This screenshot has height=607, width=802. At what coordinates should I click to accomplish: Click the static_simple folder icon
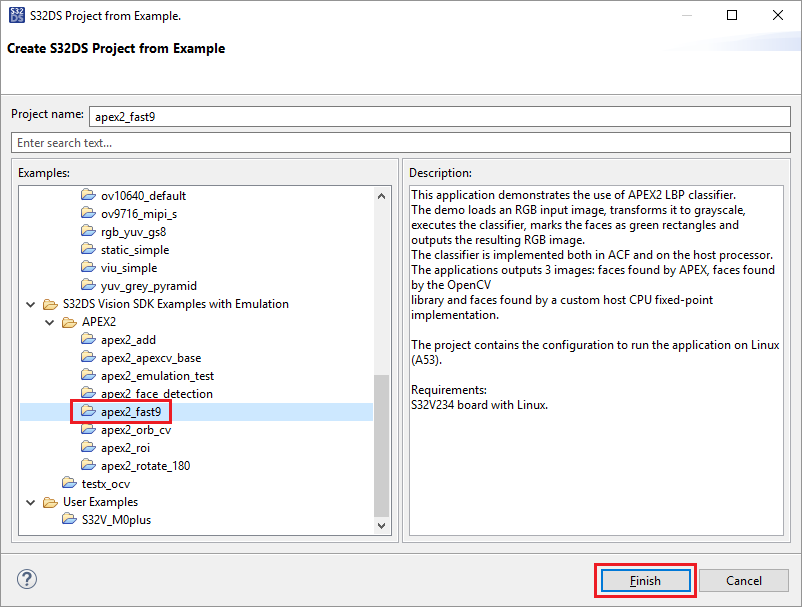(x=88, y=249)
